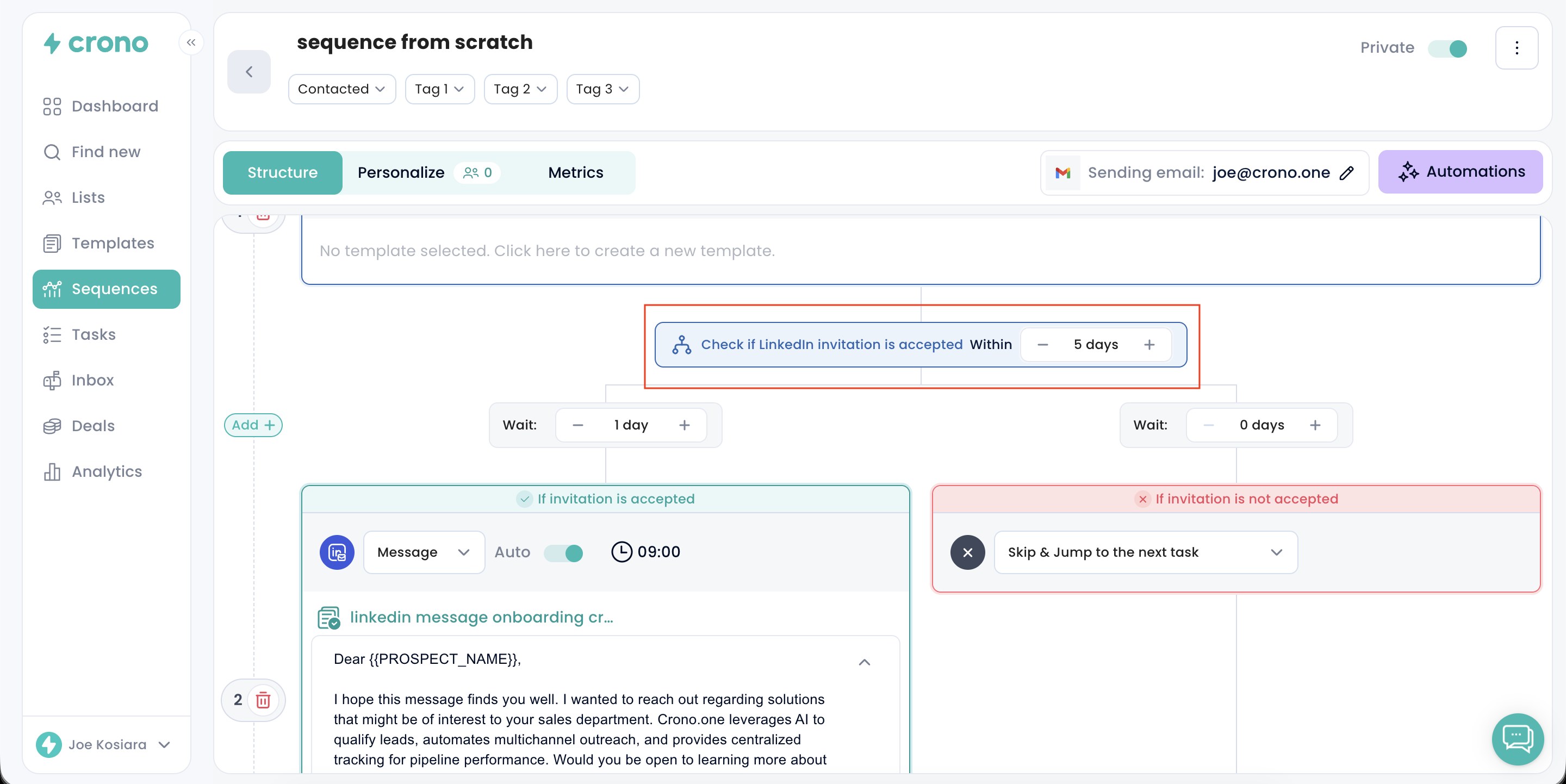This screenshot has width=1566, height=784.
Task: Collapse the LinkedIn message preview chevron
Action: tap(864, 662)
